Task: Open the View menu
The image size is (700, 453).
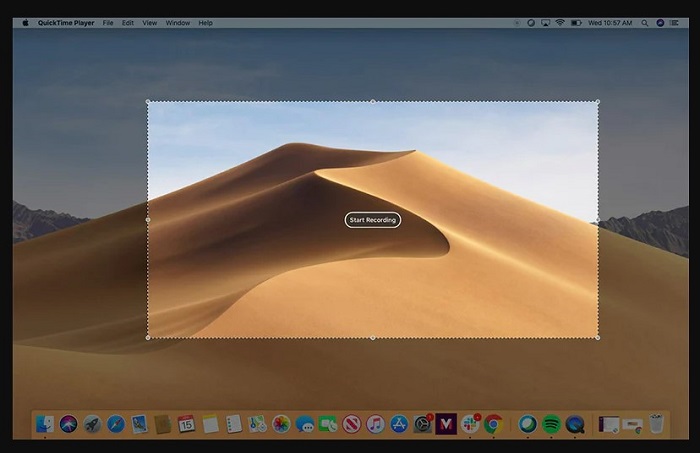Action: click(150, 23)
